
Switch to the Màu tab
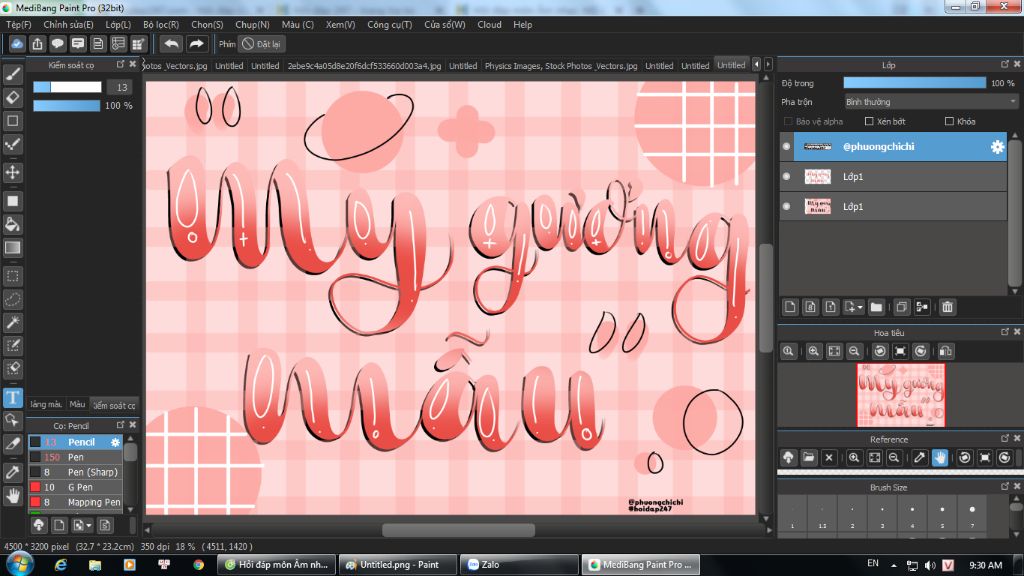pyautogui.click(x=77, y=405)
